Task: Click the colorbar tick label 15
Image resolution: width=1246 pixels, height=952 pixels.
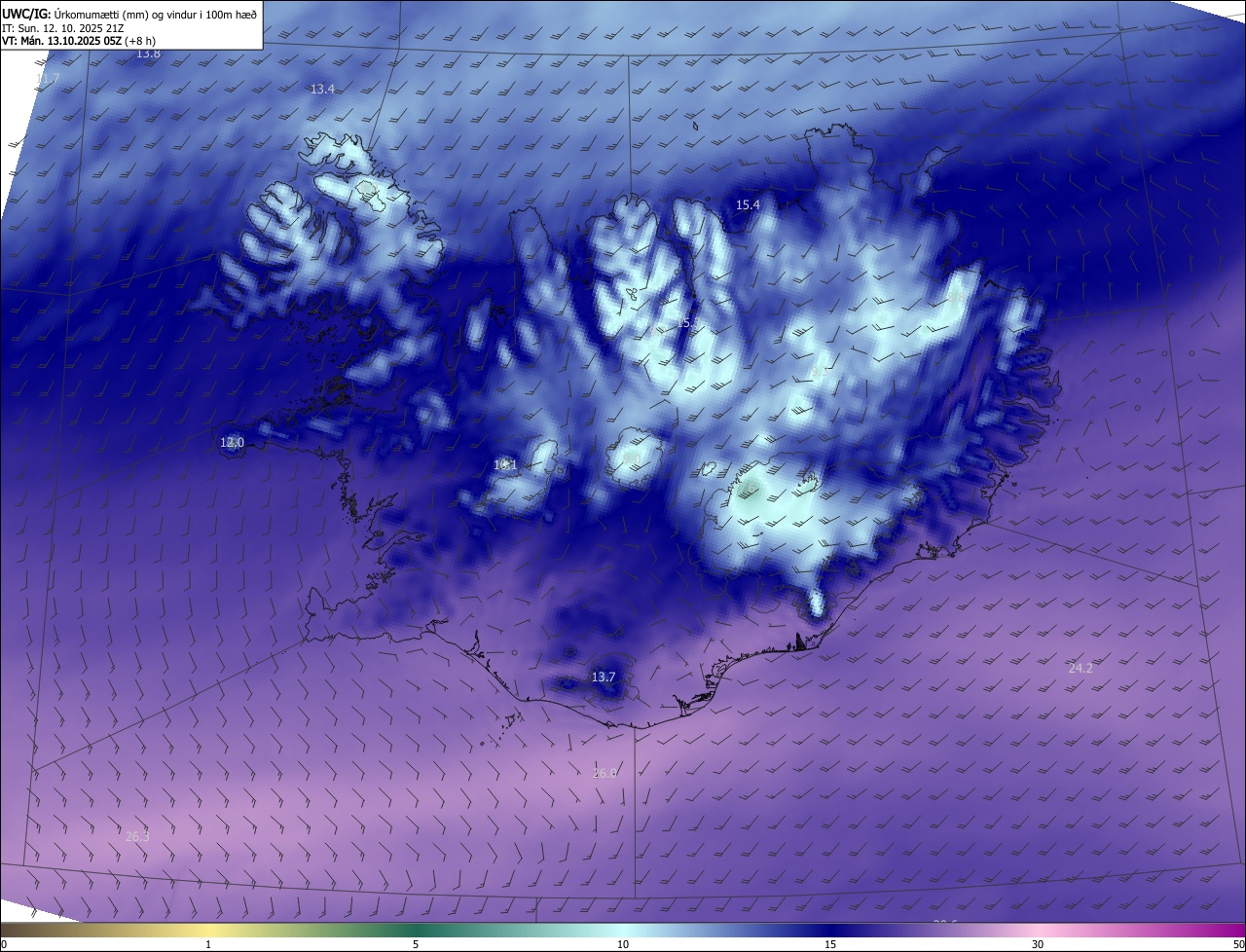Action: tap(830, 944)
